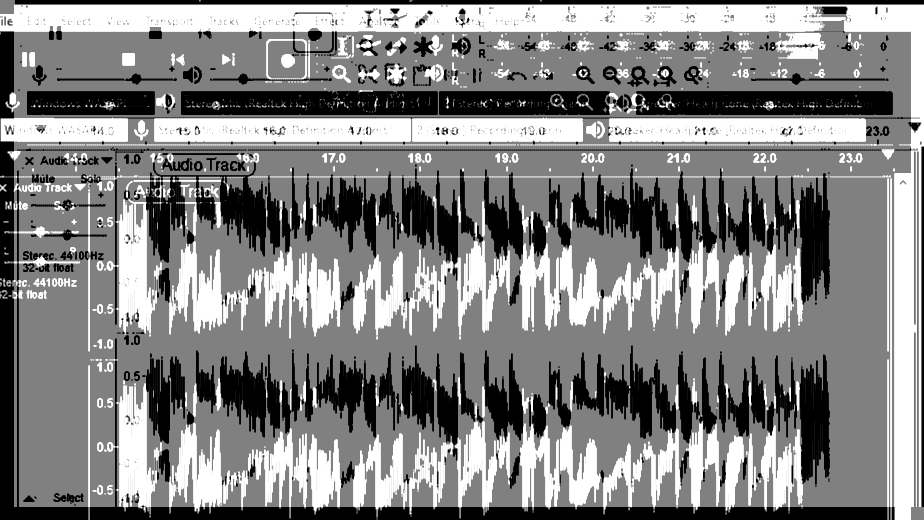Screen dimensions: 924x520
Task: Click the Zoom In magnifier button
Action: pos(584,74)
